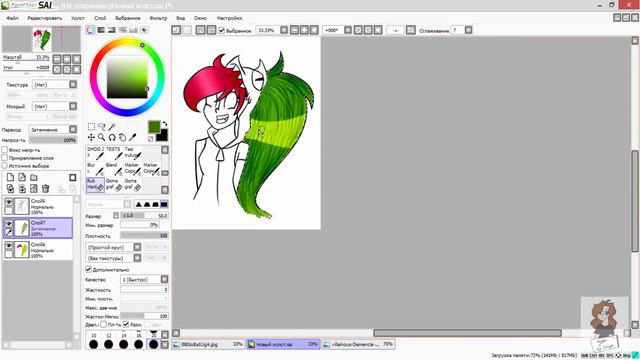Click the navigator preview thumbnail
This screenshot has width=640, height=360.
coord(42,39)
